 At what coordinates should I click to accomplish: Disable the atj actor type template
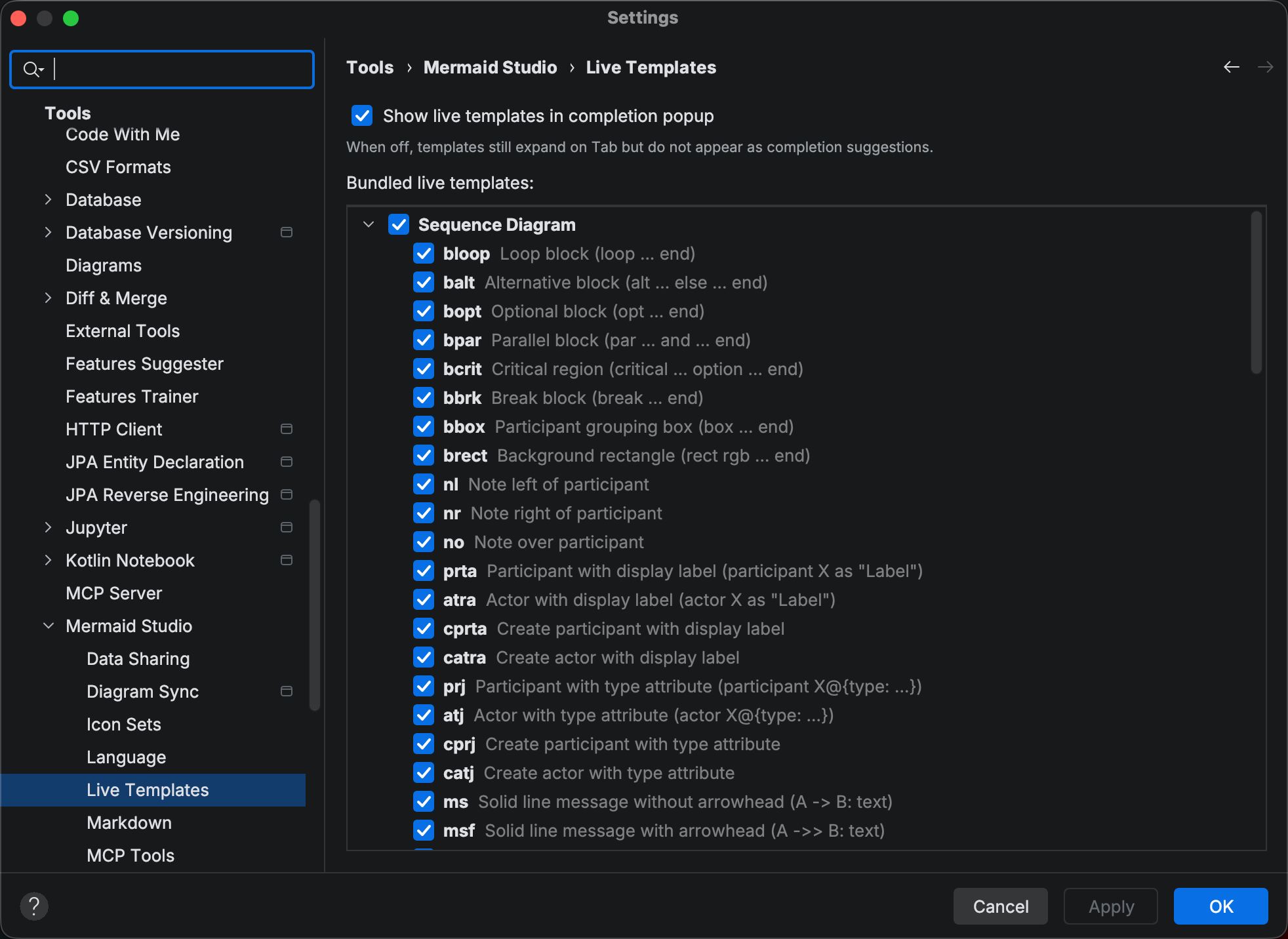click(x=424, y=715)
